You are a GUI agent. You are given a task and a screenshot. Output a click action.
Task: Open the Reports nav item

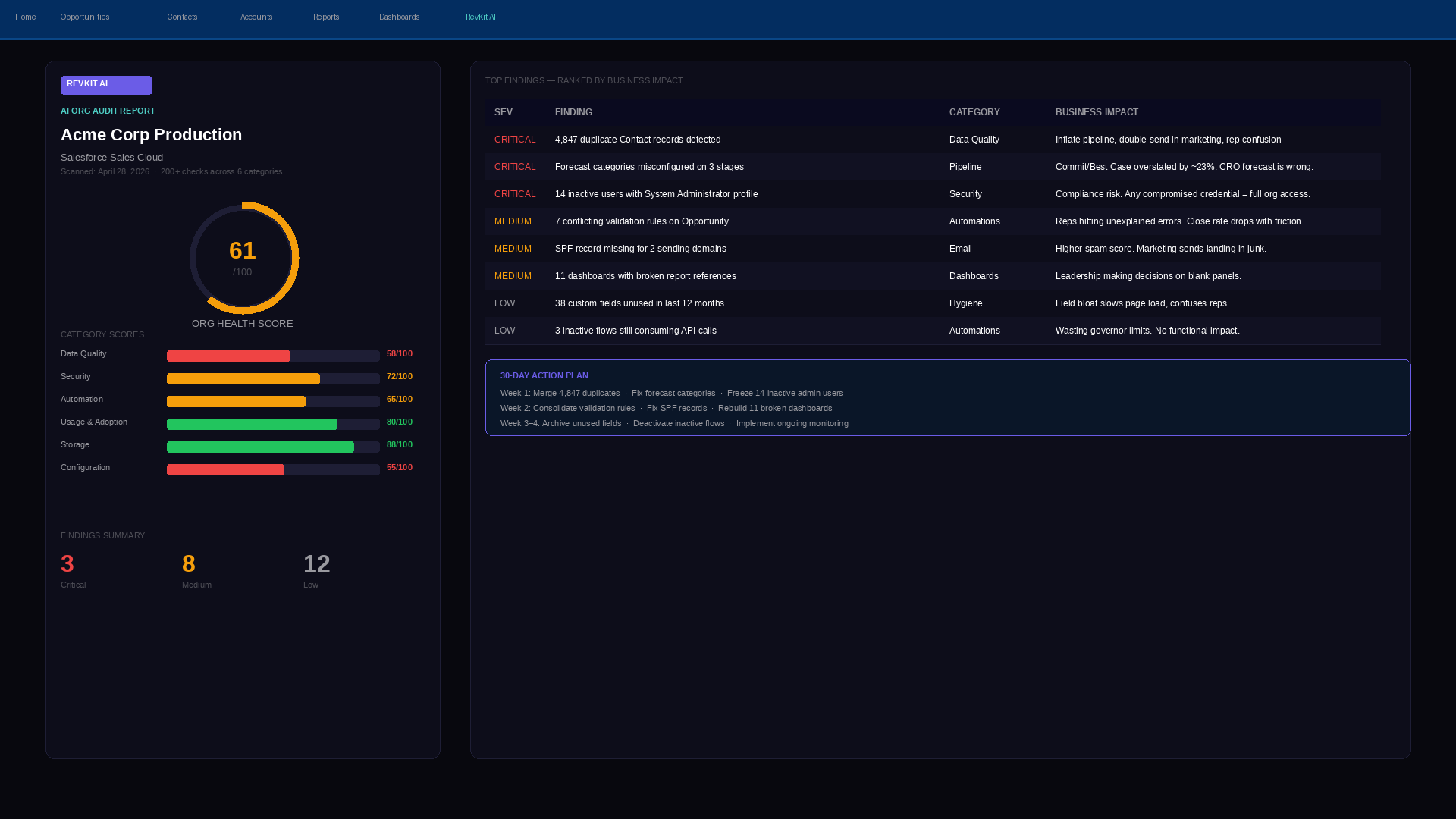point(326,17)
